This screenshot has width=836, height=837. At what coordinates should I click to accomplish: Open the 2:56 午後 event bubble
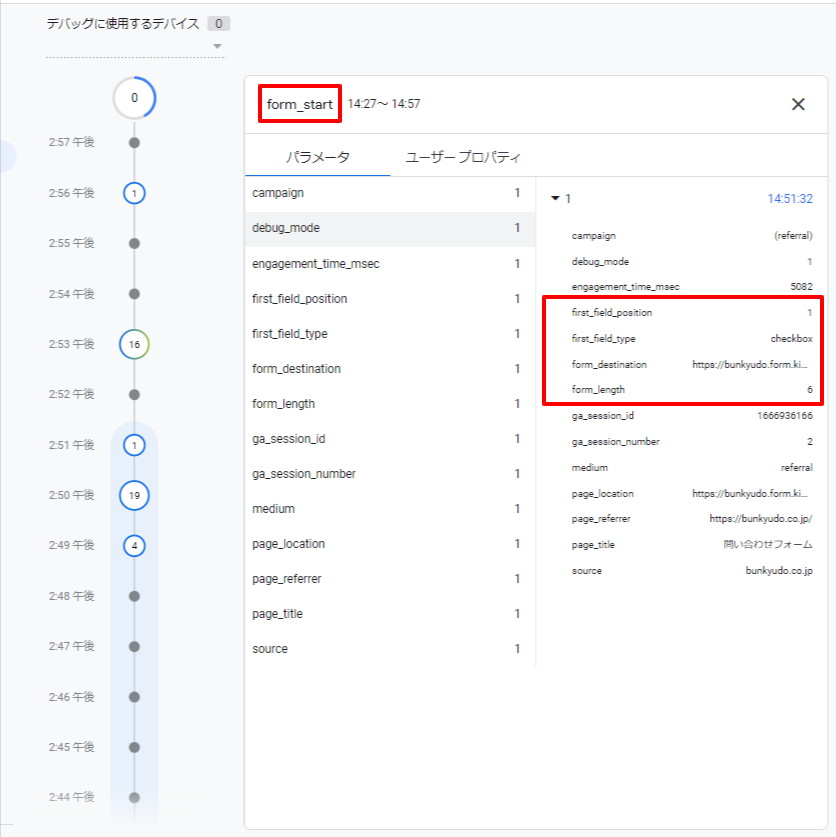pos(135,193)
